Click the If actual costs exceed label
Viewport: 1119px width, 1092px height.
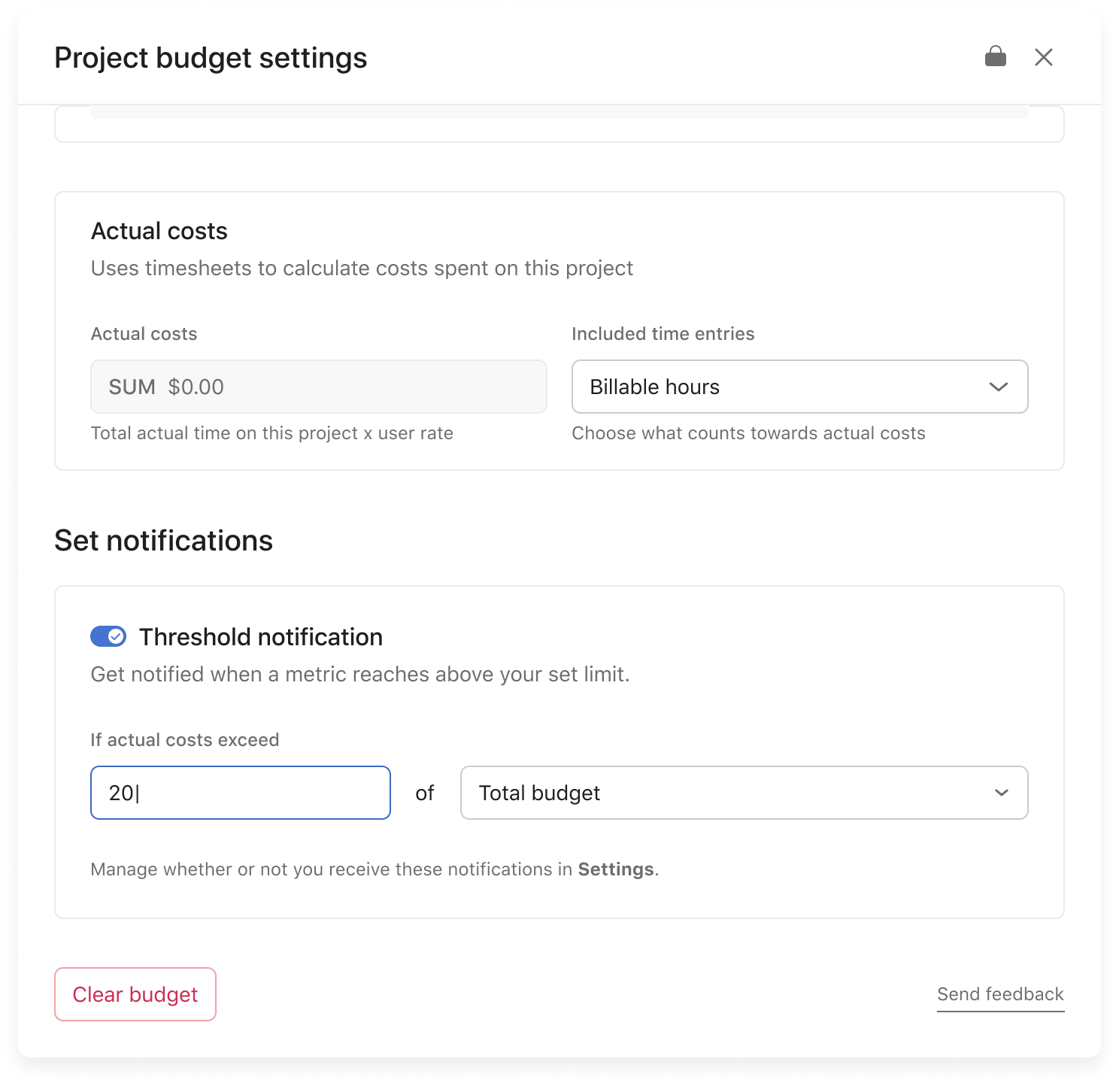184,740
